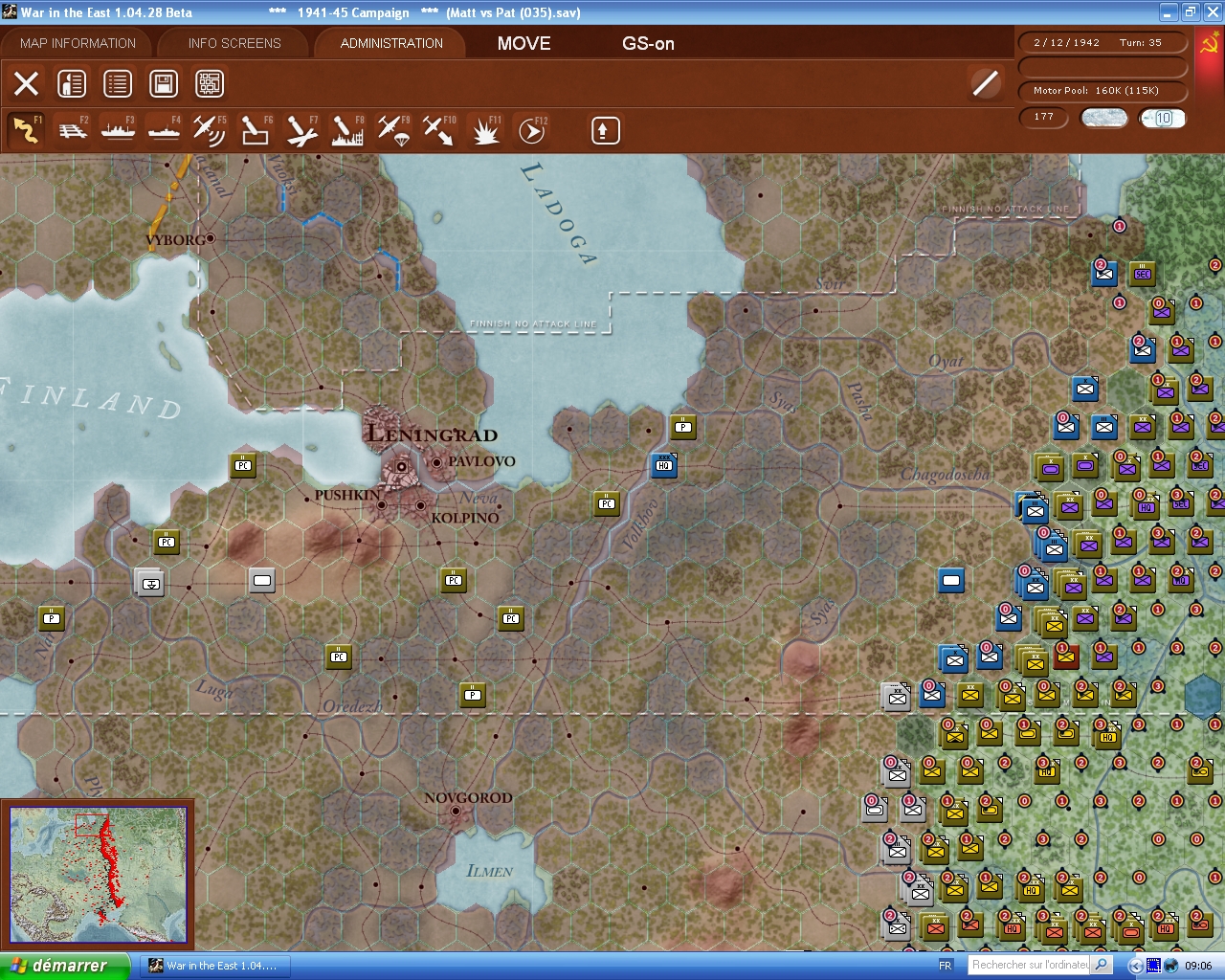
Task: Open the person-and-list report icon
Action: [x=72, y=83]
